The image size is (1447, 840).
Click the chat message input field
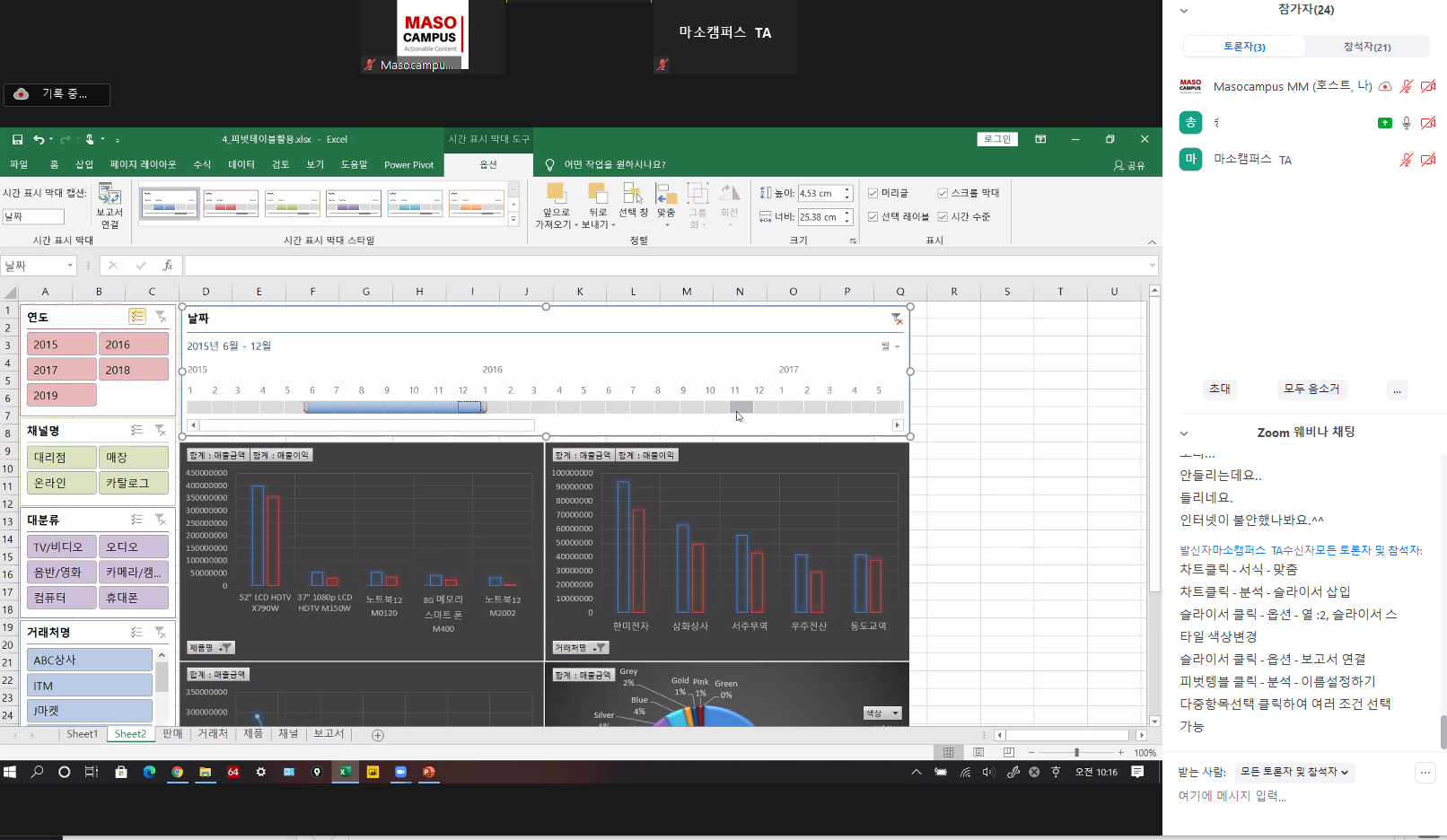pyautogui.click(x=1293, y=796)
